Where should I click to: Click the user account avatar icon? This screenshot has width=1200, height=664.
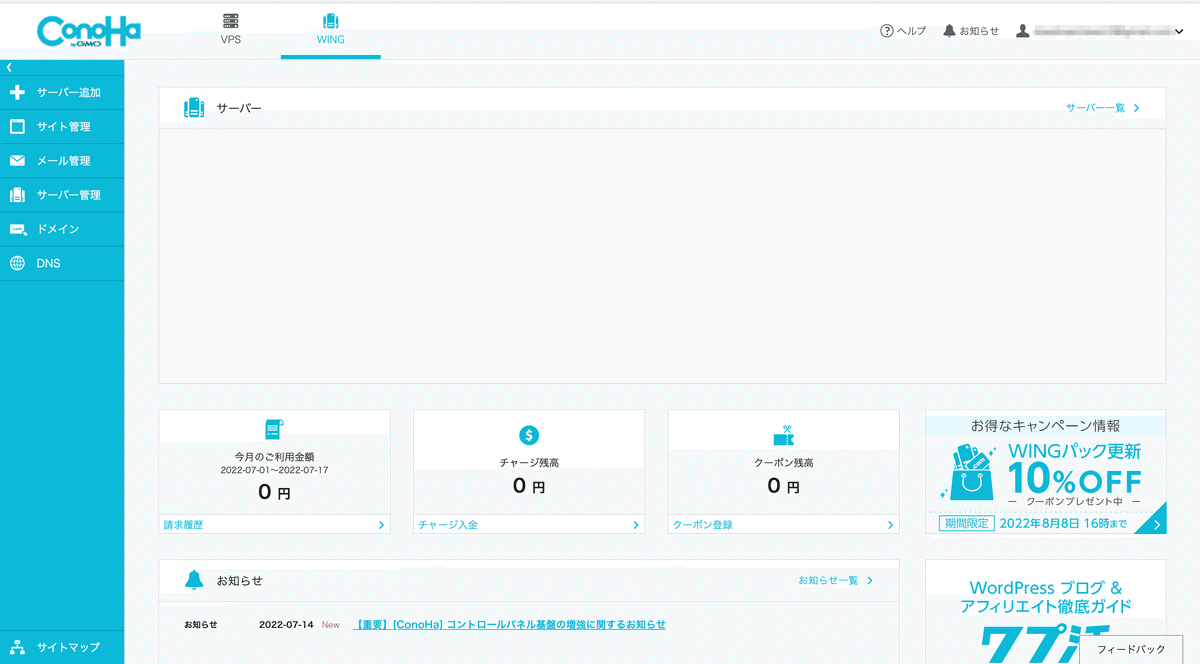point(1022,31)
